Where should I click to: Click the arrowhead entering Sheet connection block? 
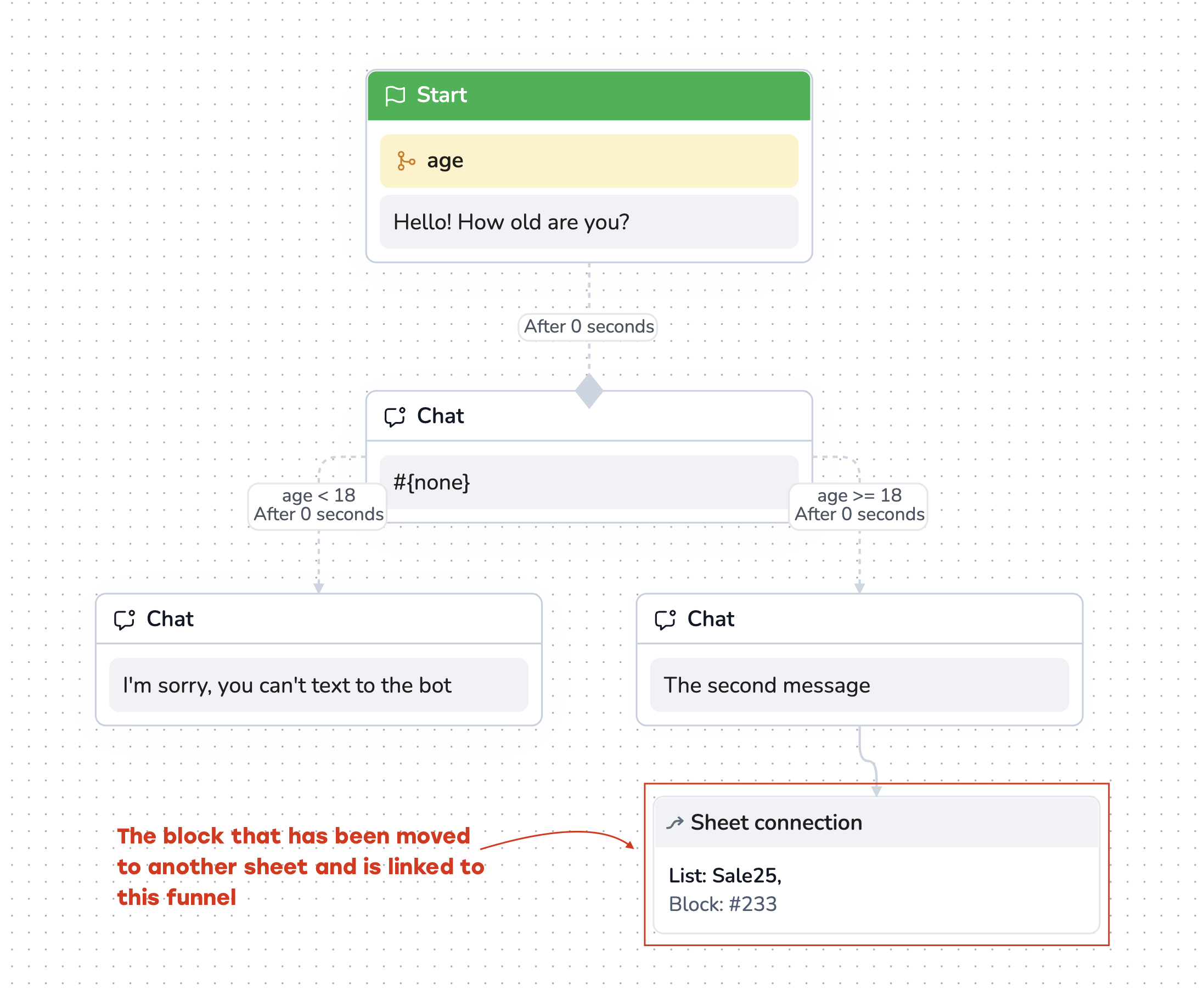click(876, 791)
